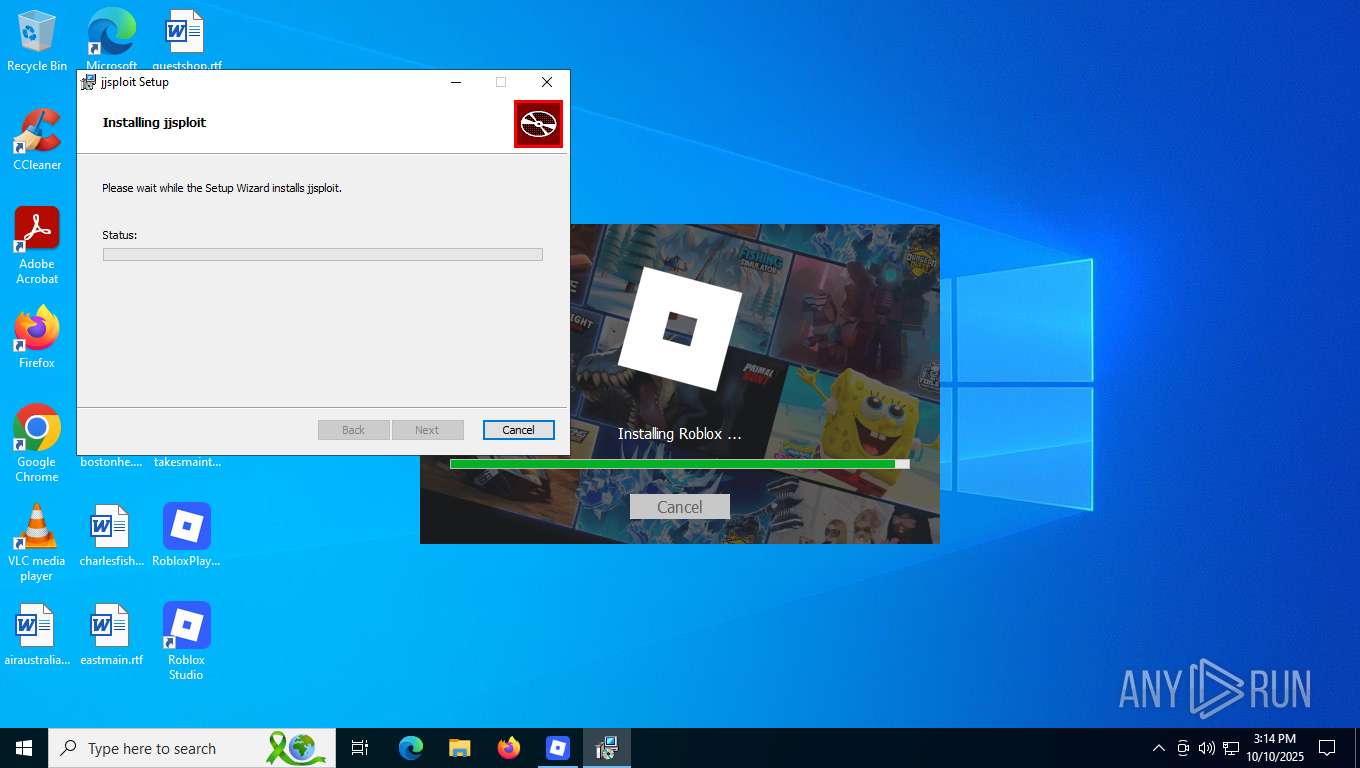Open the airaustralia document on desktop
Screen dimensions: 1360x768
[37, 635]
